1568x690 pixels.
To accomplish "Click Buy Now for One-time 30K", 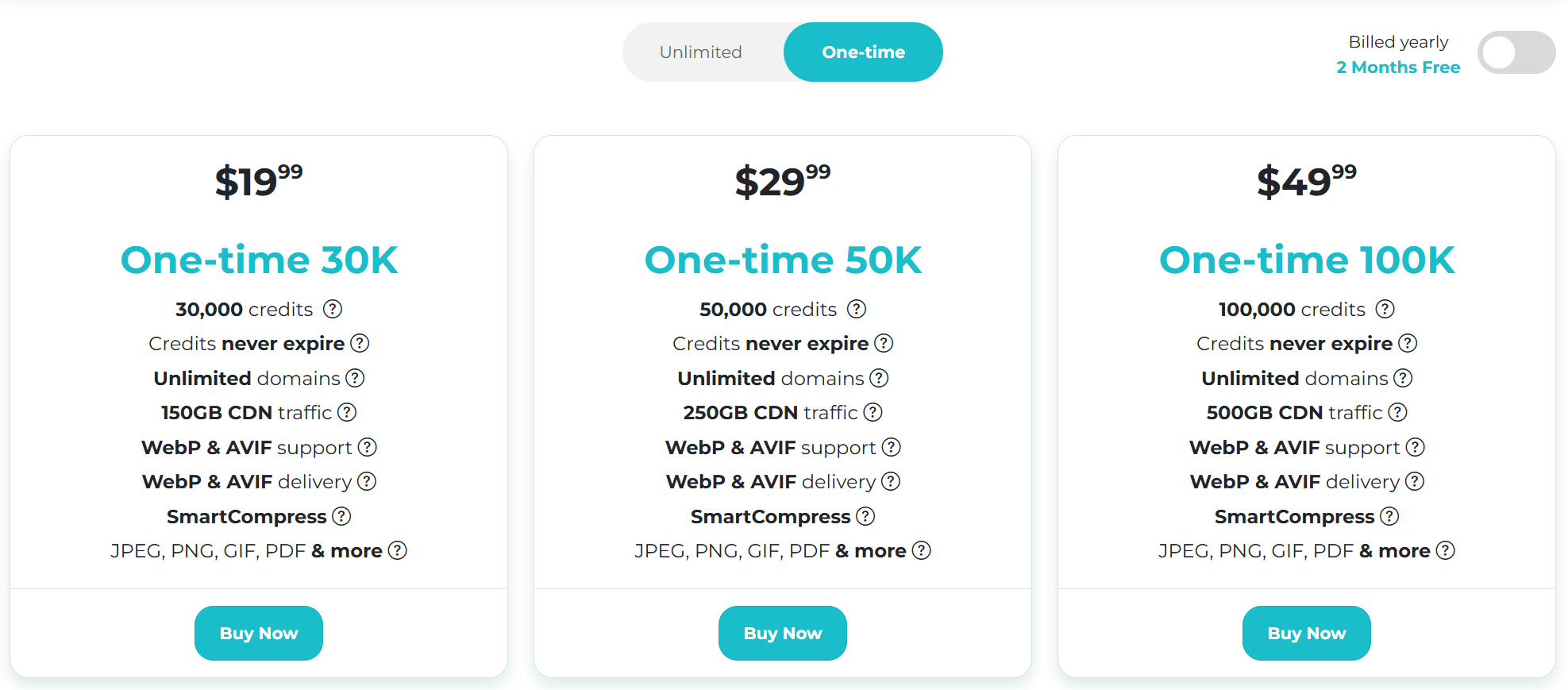I will pos(259,633).
